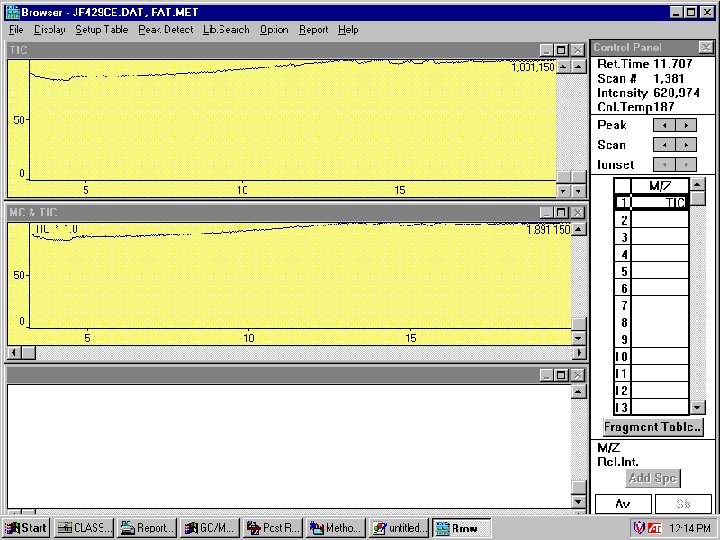Screen dimensions: 720x540
Task: Switch to Report taskbar window
Action: 146,528
